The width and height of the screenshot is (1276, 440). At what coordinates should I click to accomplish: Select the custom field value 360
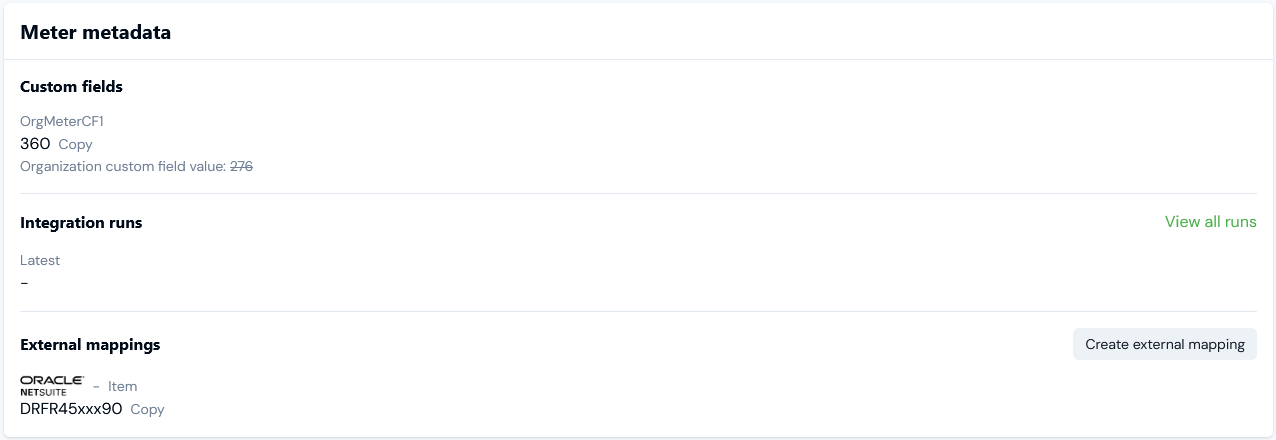point(35,144)
